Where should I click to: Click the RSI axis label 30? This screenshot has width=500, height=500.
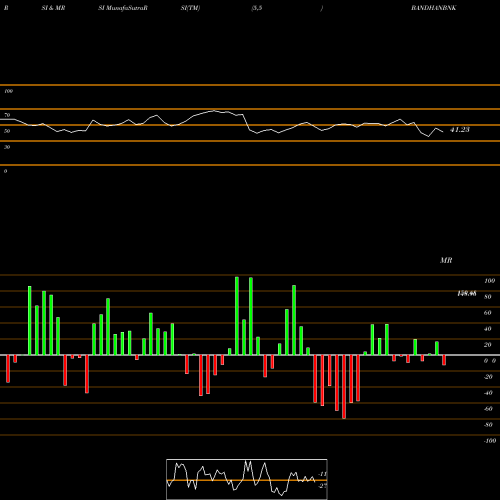point(7,147)
